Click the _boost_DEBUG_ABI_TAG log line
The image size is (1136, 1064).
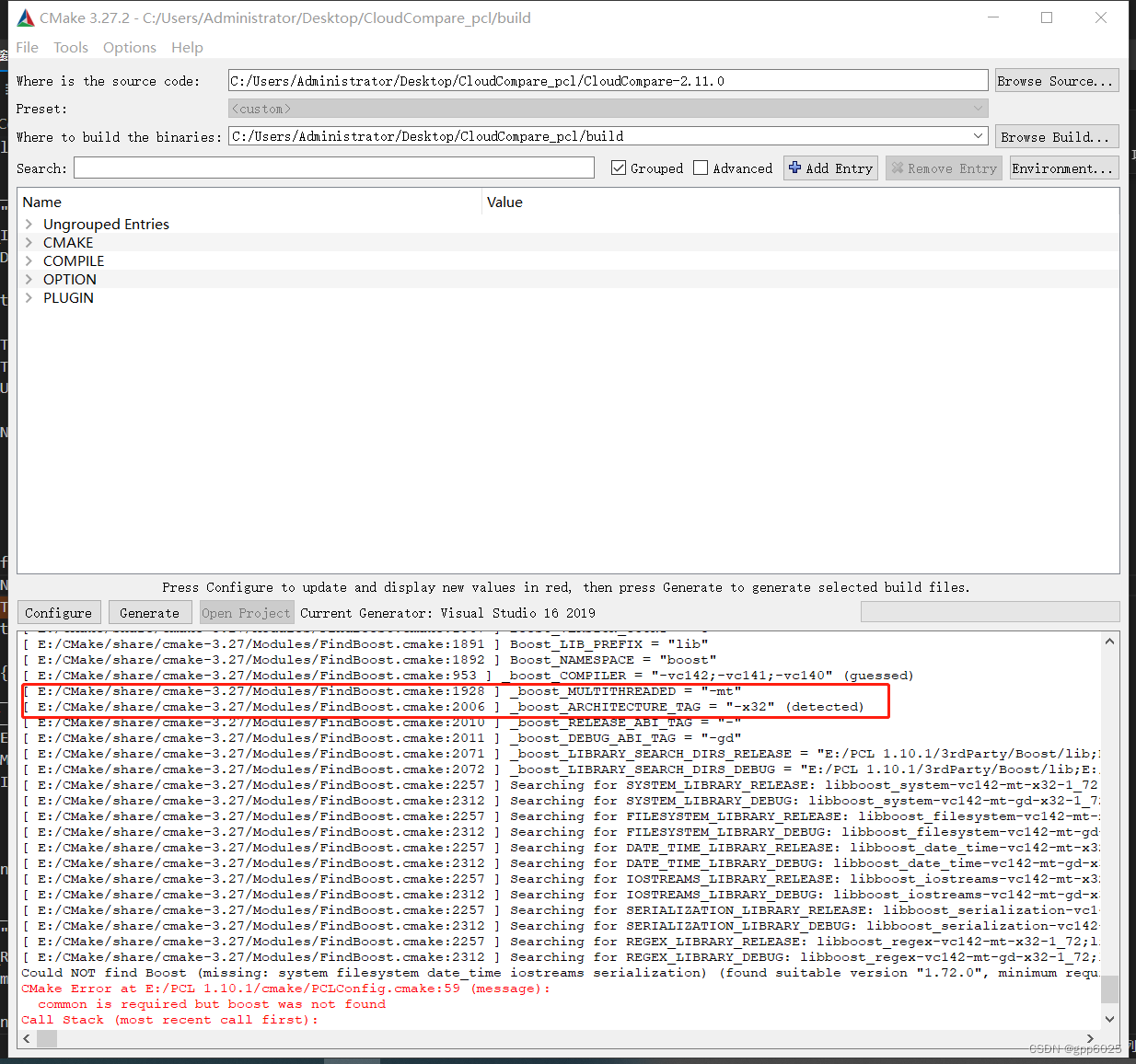tap(381, 738)
